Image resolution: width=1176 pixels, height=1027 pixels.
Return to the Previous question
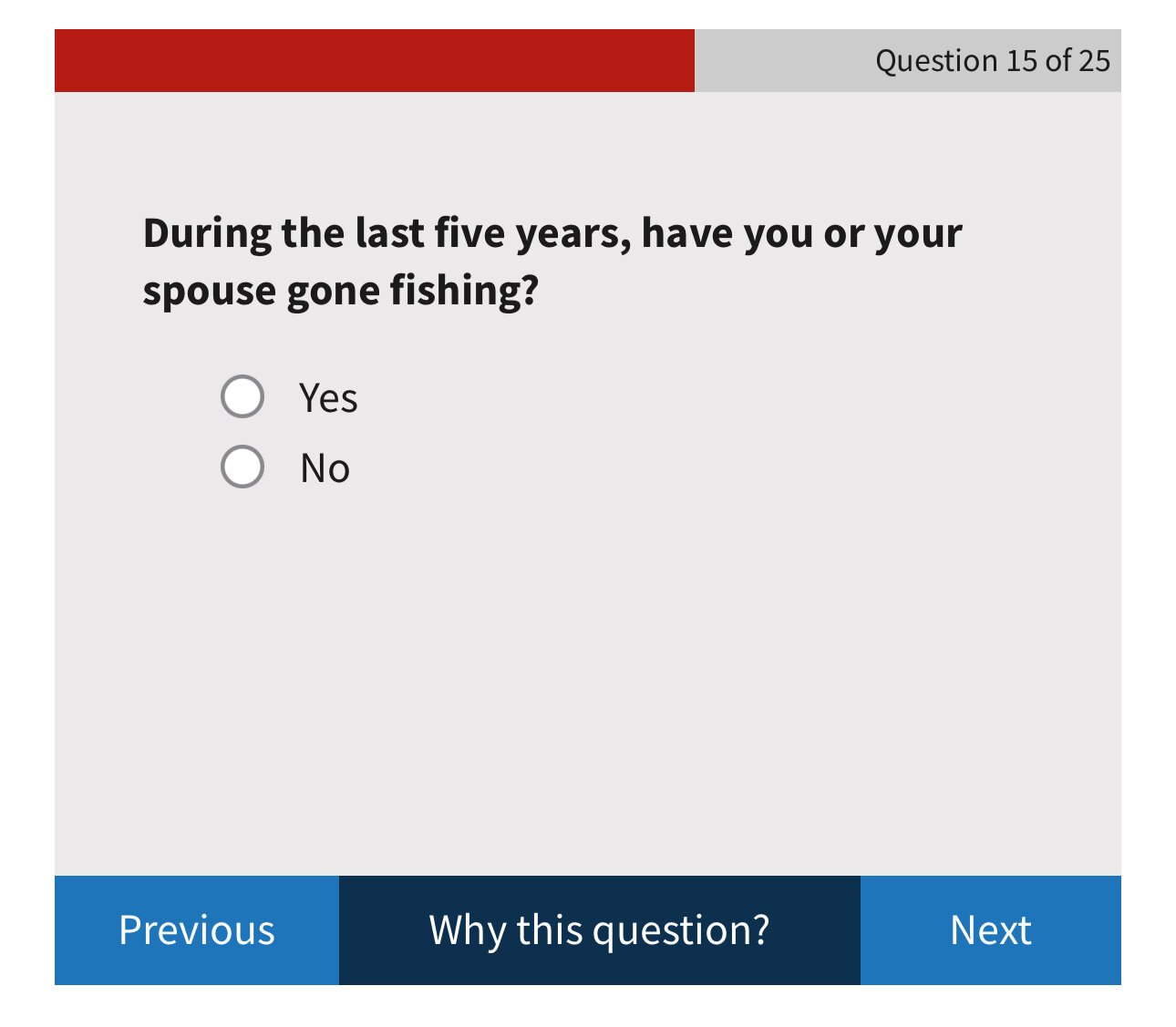(197, 929)
